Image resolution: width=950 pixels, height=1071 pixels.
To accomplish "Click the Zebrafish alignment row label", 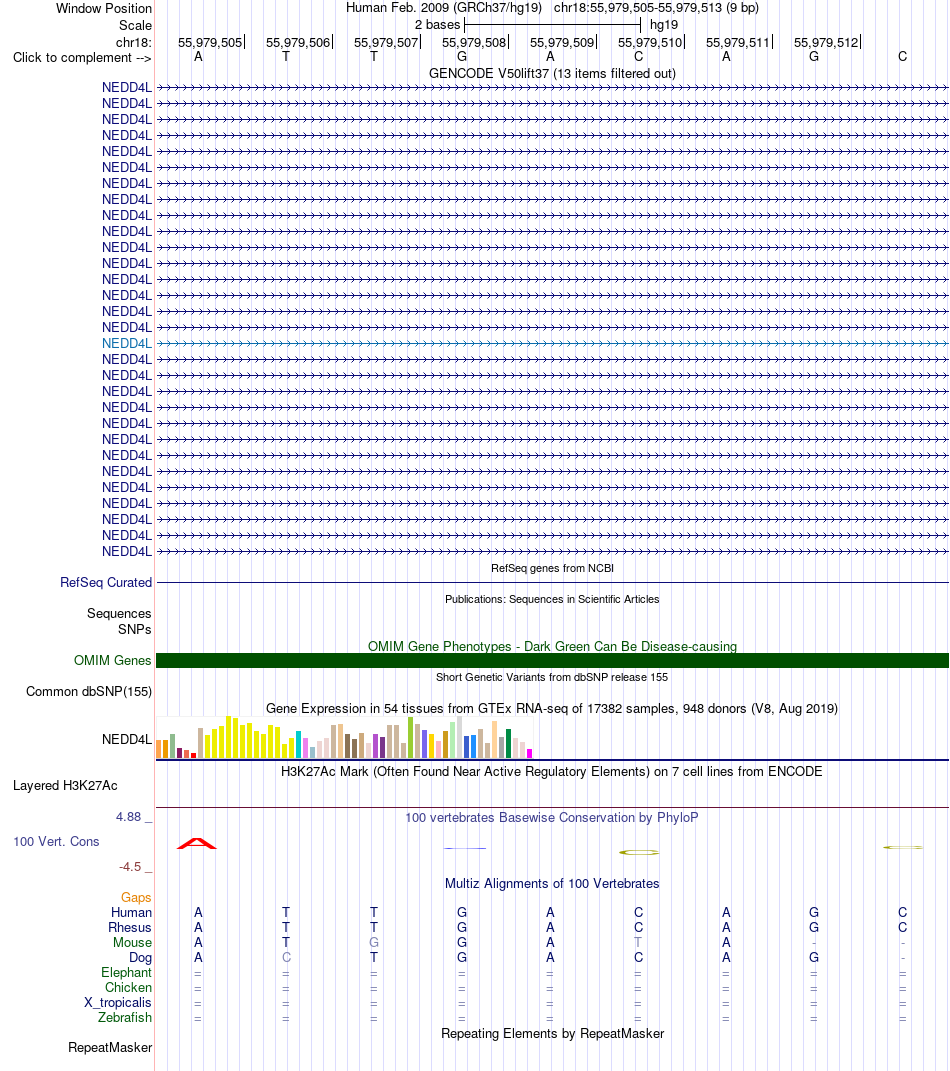I will coord(124,1018).
